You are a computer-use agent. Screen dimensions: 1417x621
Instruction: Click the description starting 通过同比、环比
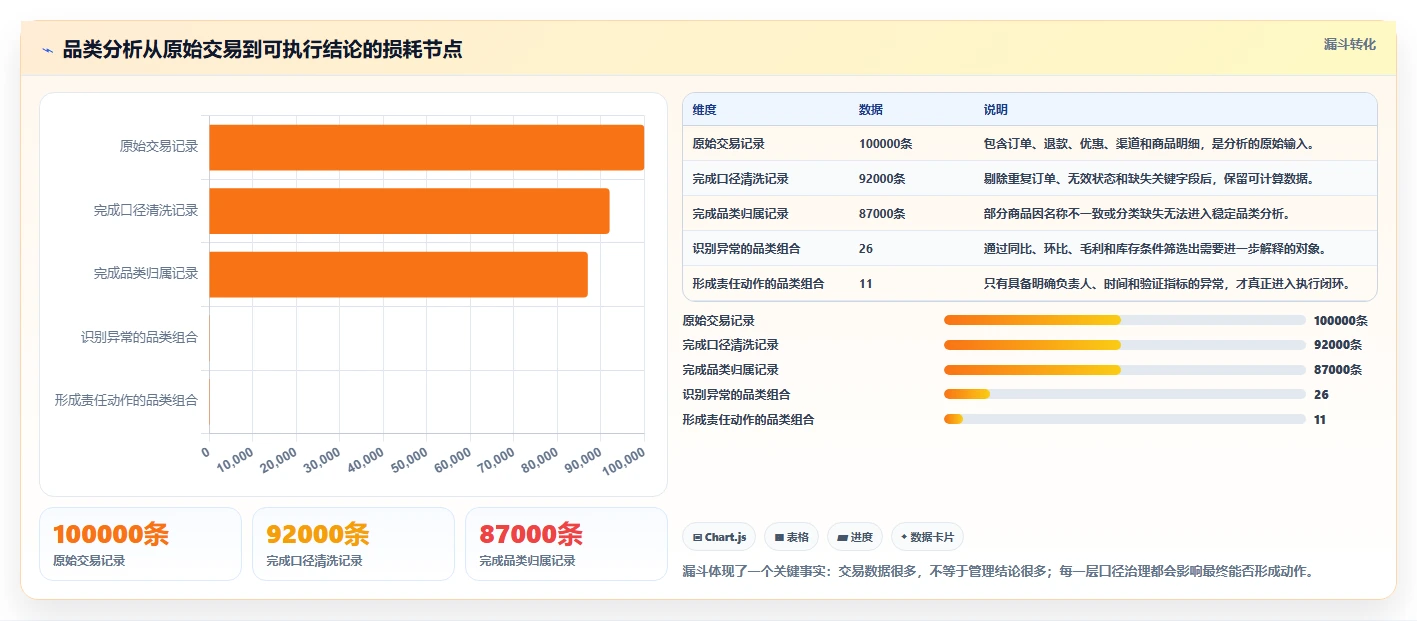[x=1154, y=249]
